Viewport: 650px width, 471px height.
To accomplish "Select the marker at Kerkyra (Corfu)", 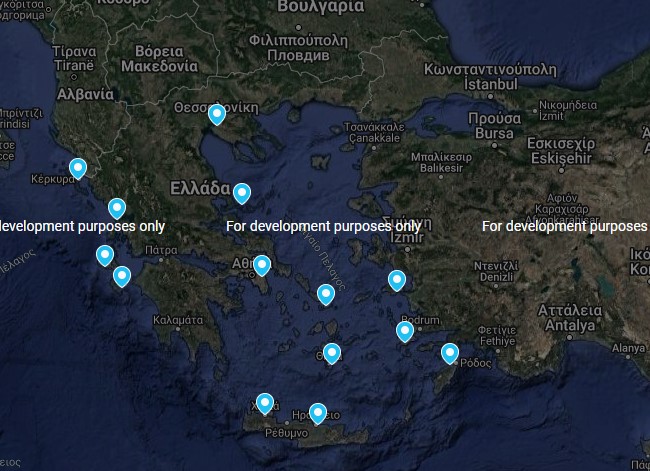I will point(77,168).
